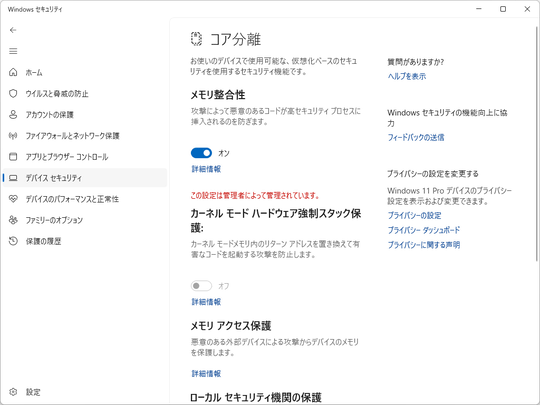Open デバイスのパフォーマンスと正常性 heart icon

(x=13, y=199)
